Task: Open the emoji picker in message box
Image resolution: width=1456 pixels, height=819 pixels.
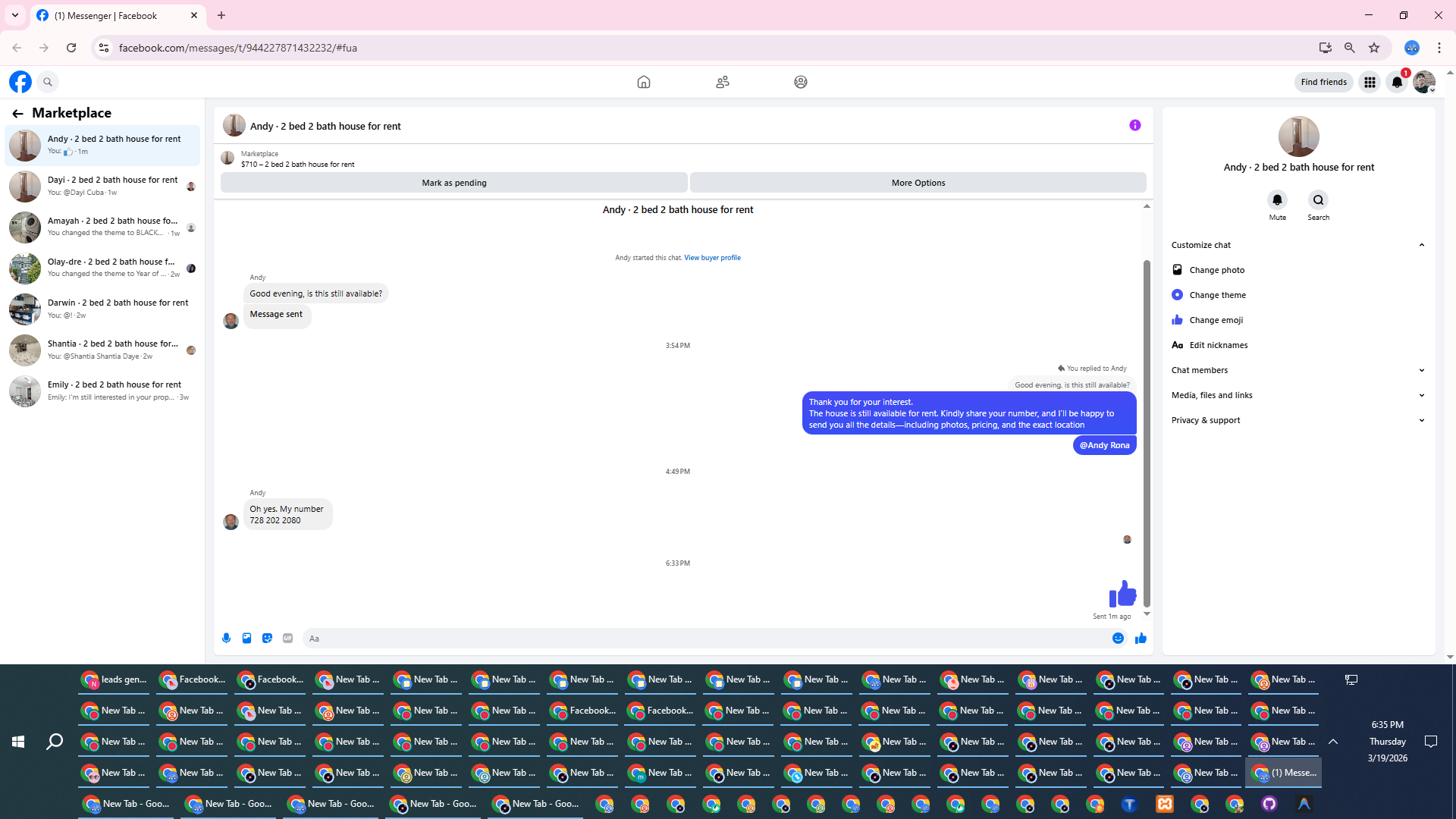Action: (x=1118, y=639)
